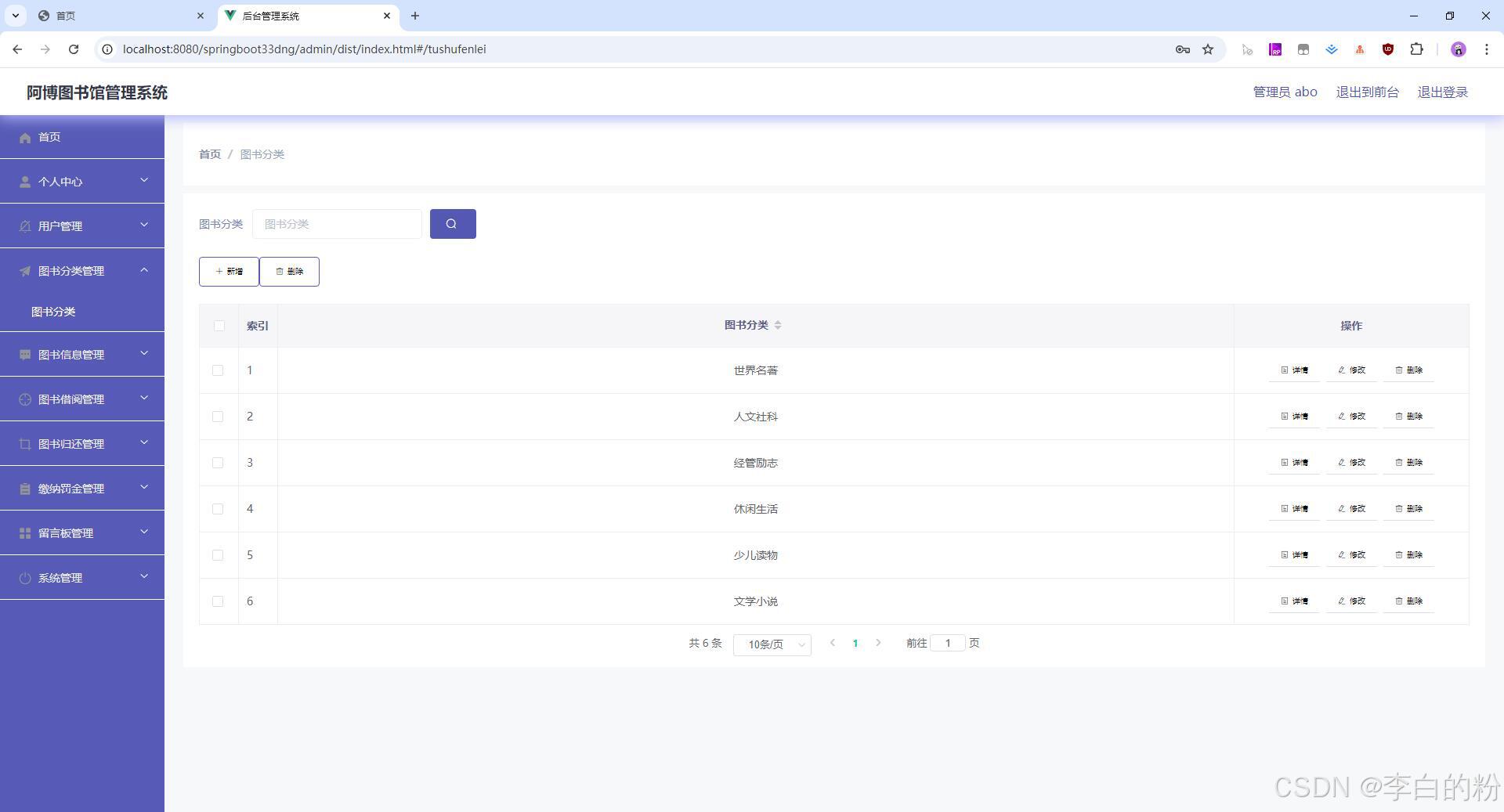
Task: Click the round icon beside 图书借阅管理
Action: [25, 399]
